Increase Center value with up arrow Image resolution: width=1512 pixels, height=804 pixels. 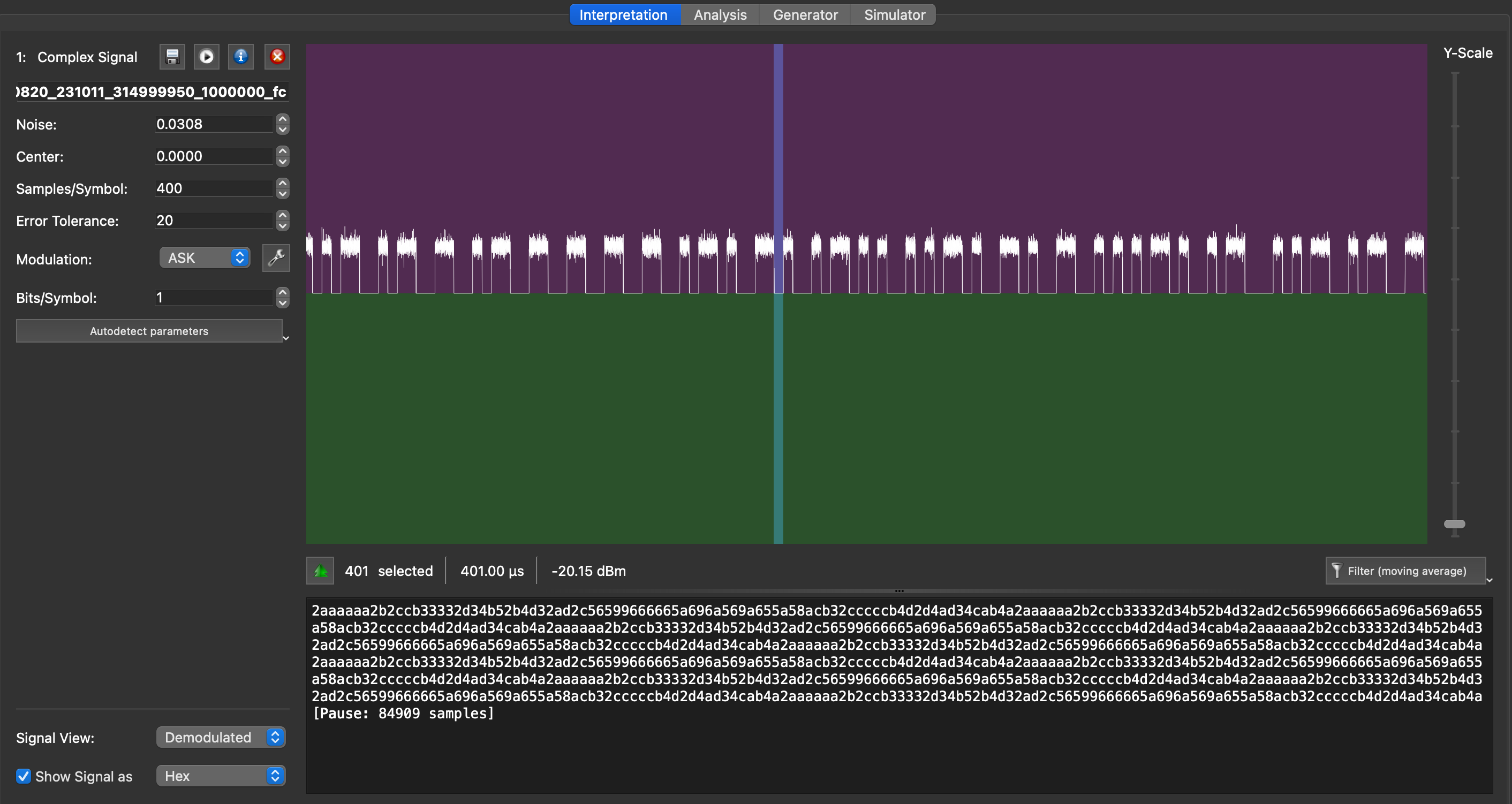(283, 151)
